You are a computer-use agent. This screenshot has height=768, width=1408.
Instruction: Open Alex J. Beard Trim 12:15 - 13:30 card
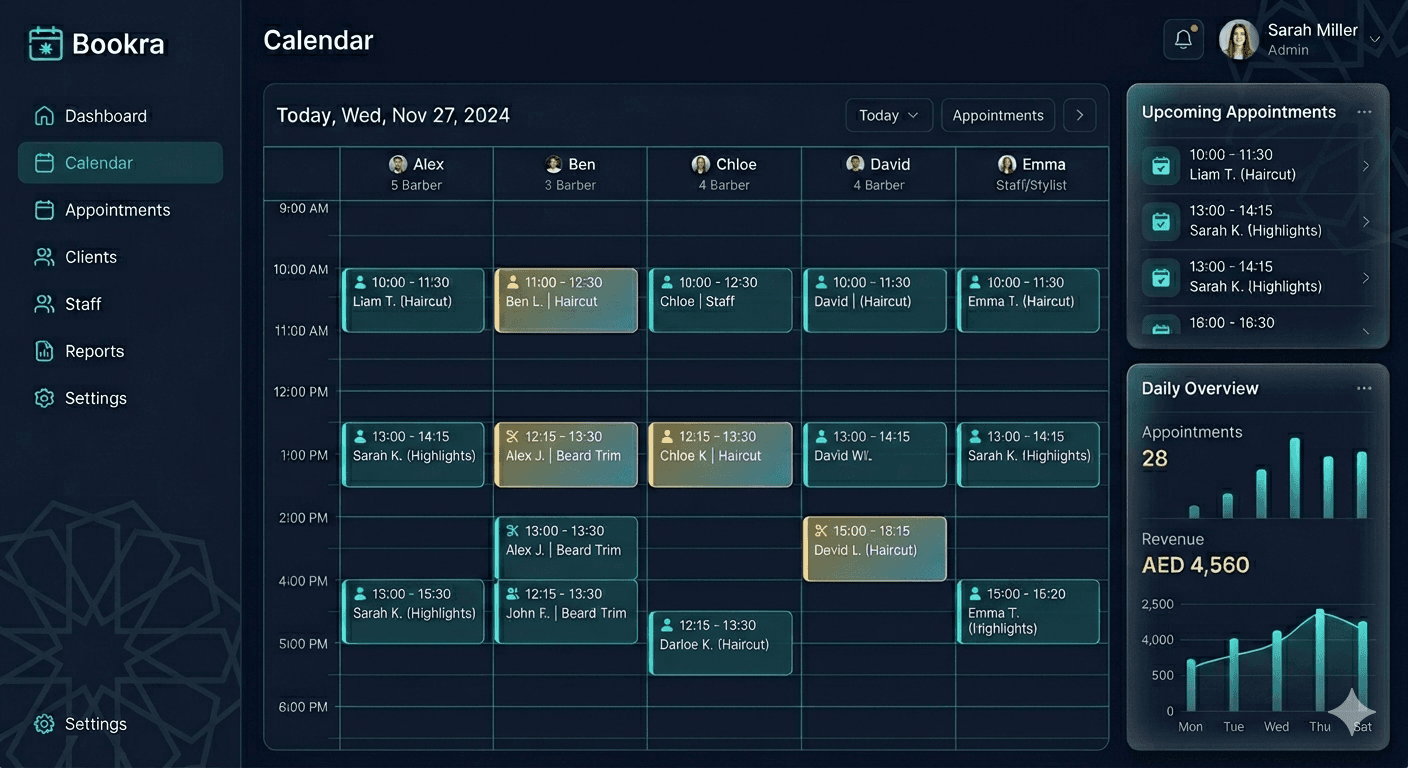[x=566, y=454]
